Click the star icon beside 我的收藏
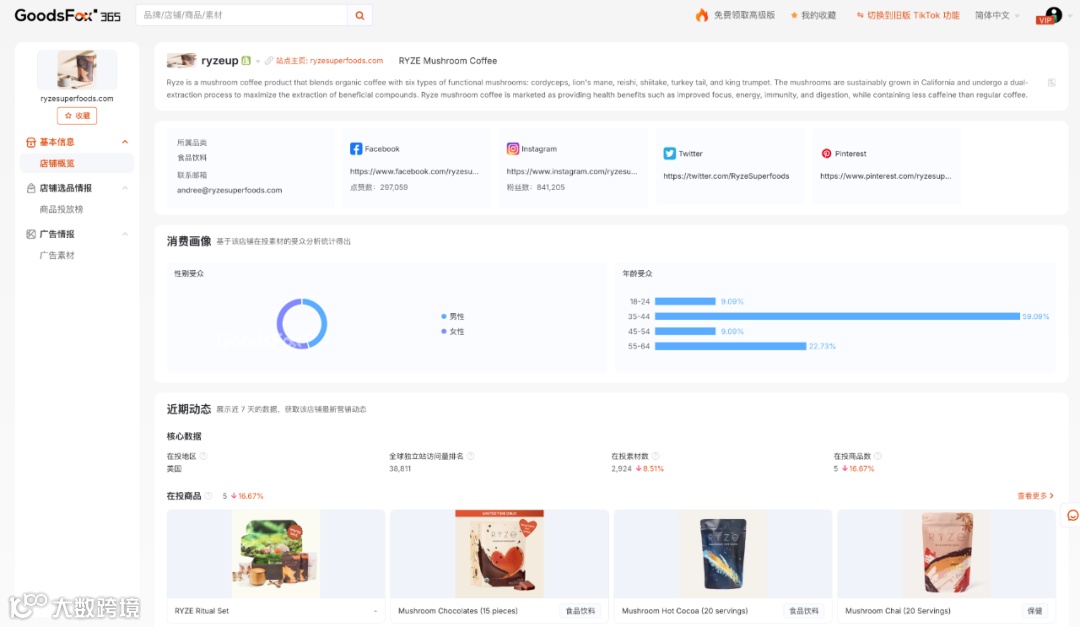The height and width of the screenshot is (627, 1080). coord(794,15)
